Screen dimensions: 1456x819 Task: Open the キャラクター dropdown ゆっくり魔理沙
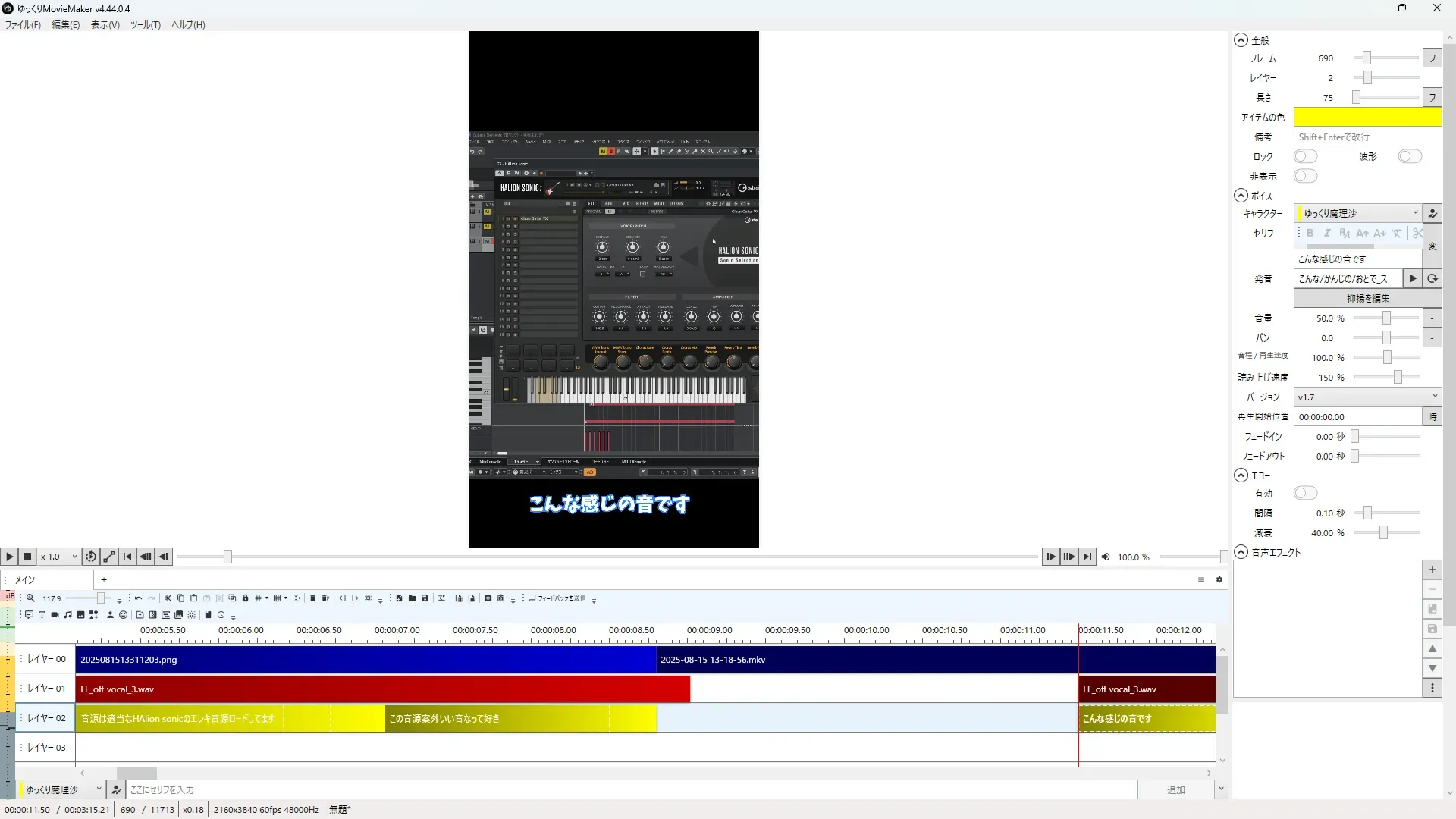(1357, 213)
